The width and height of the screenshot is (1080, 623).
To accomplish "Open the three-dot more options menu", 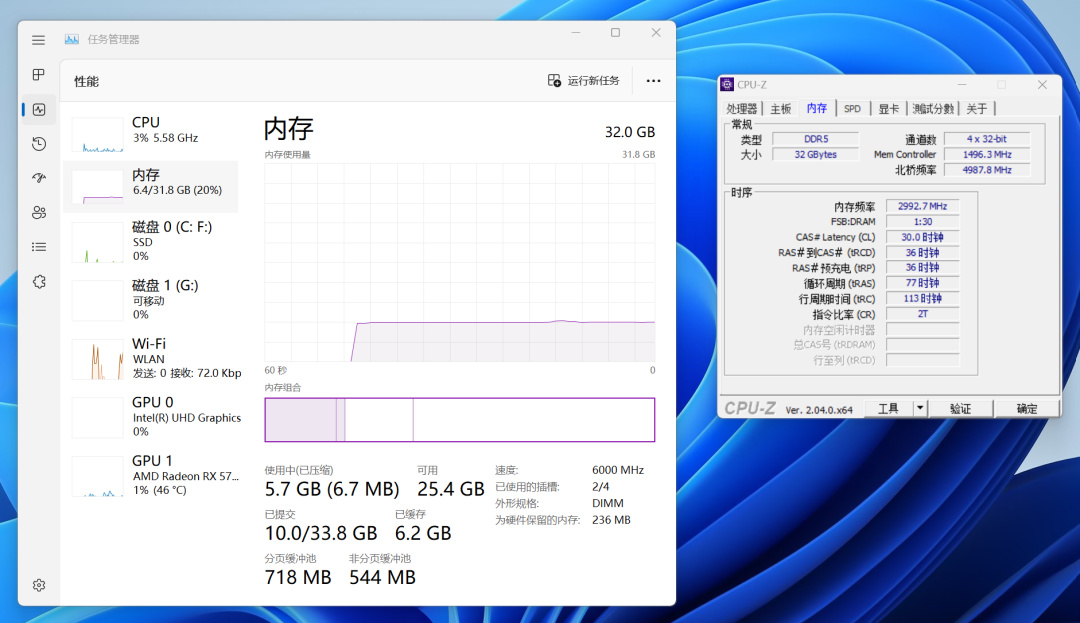I will (653, 81).
